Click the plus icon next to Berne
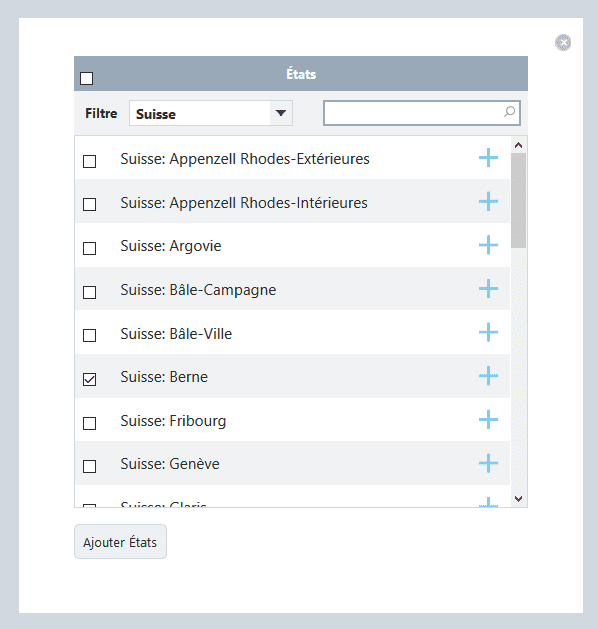This screenshot has height=629, width=598. tap(488, 376)
